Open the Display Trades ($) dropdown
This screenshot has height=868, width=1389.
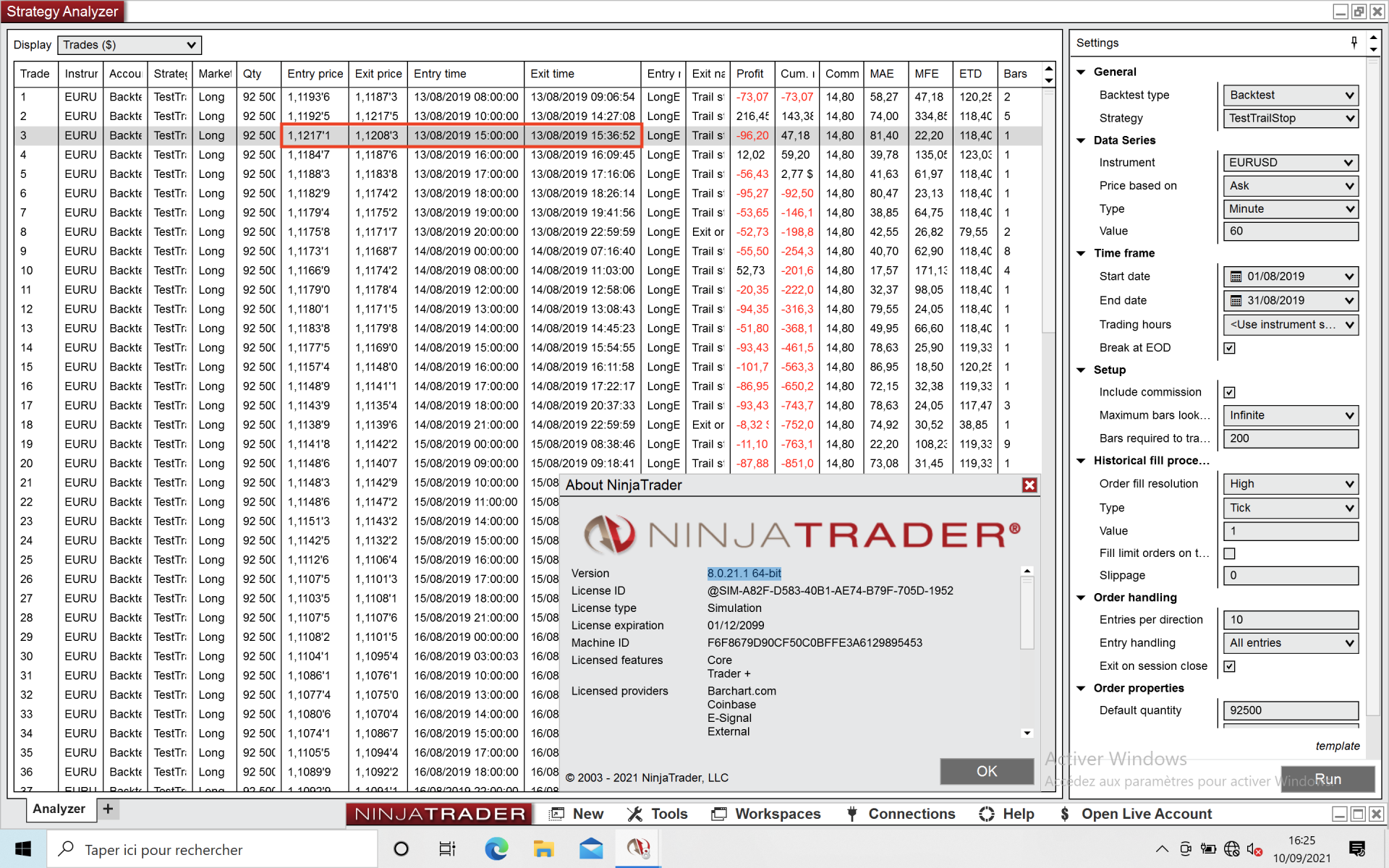[129, 45]
